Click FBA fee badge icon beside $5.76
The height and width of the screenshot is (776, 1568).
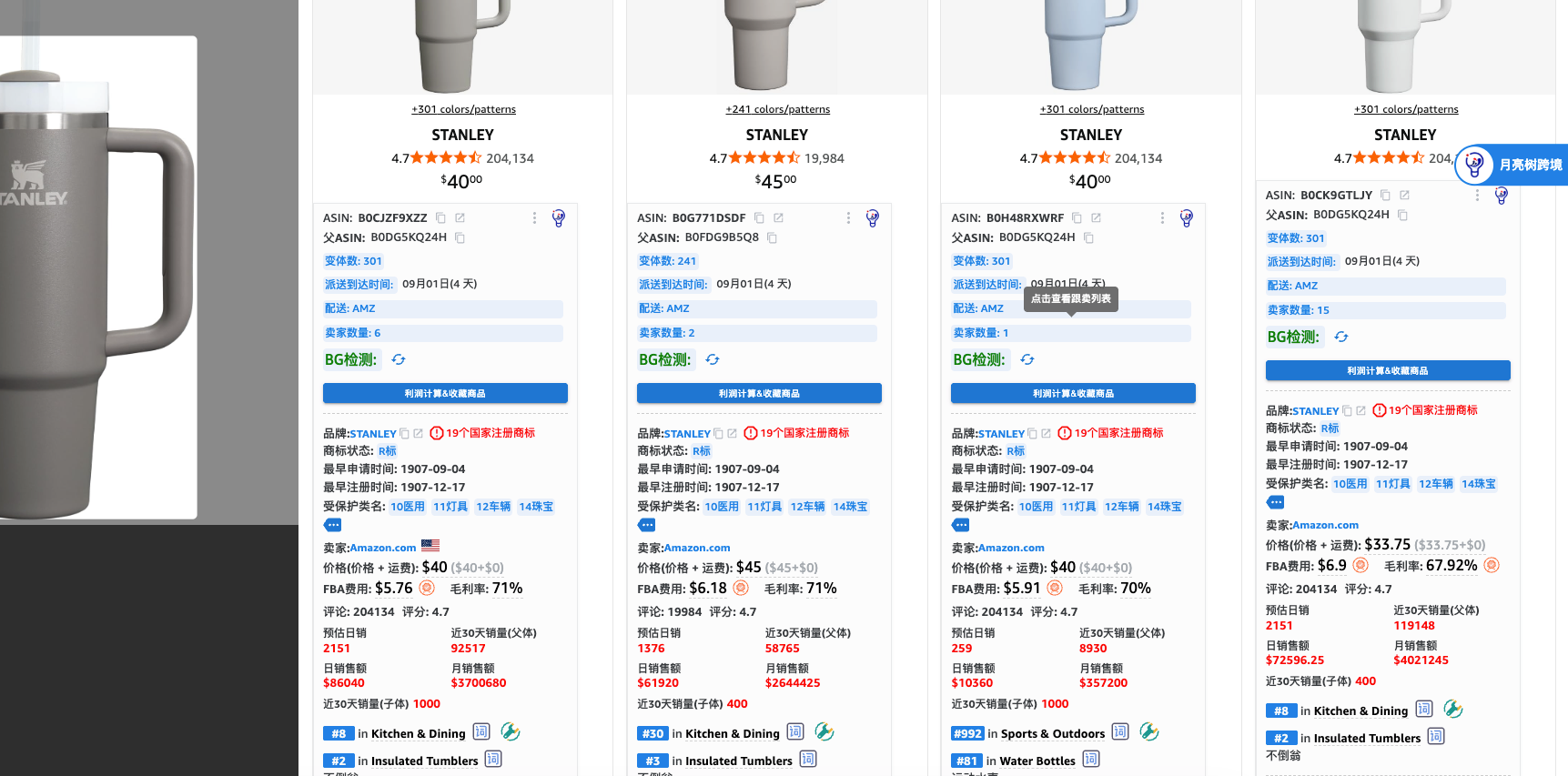pyautogui.click(x=426, y=589)
